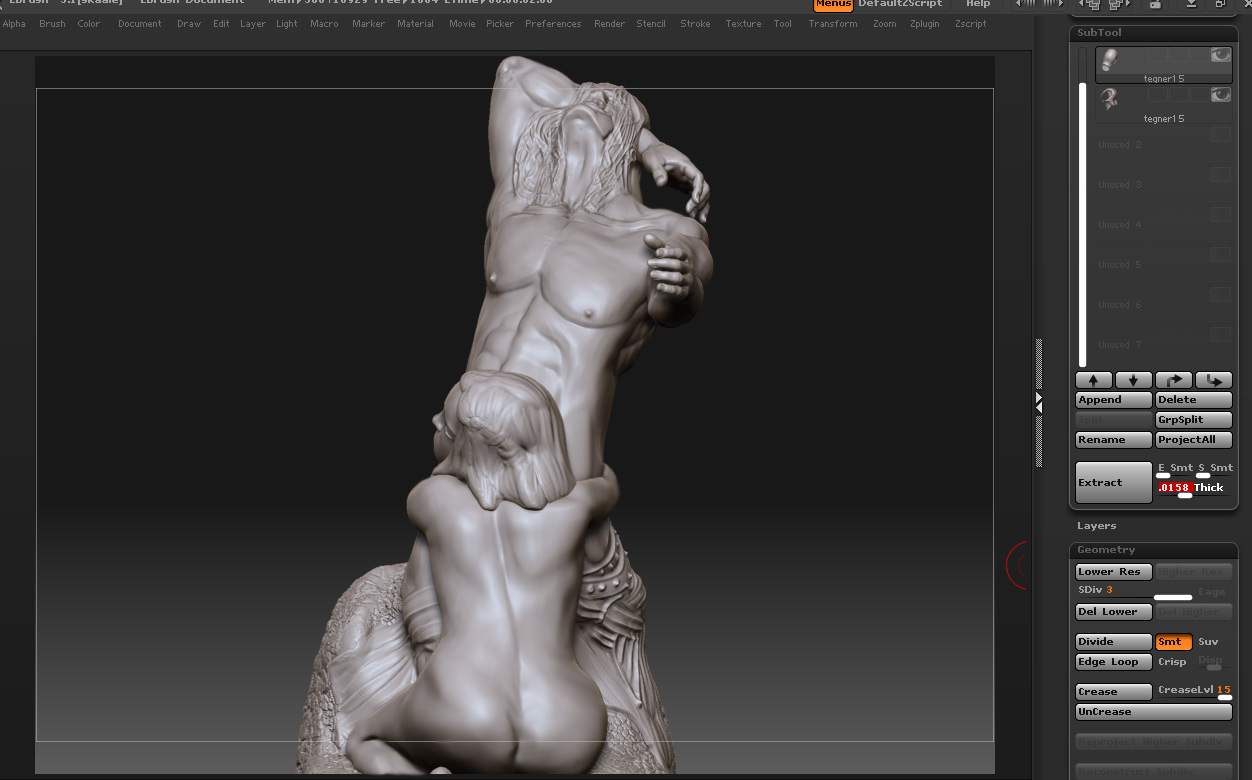1252x780 pixels.
Task: Click the divider arrows beside the tray
Action: click(1039, 403)
